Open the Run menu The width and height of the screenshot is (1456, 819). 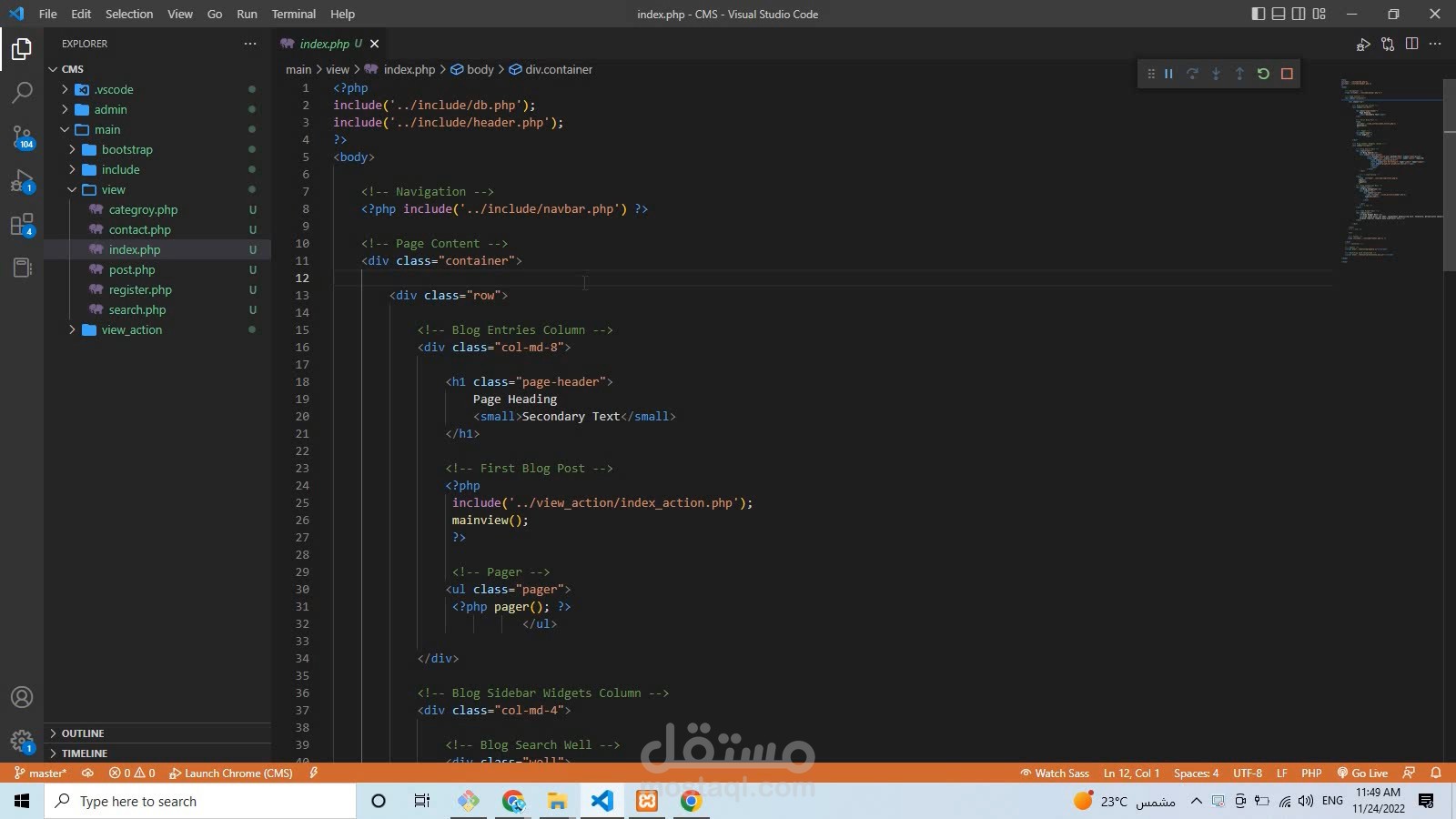pos(247,14)
